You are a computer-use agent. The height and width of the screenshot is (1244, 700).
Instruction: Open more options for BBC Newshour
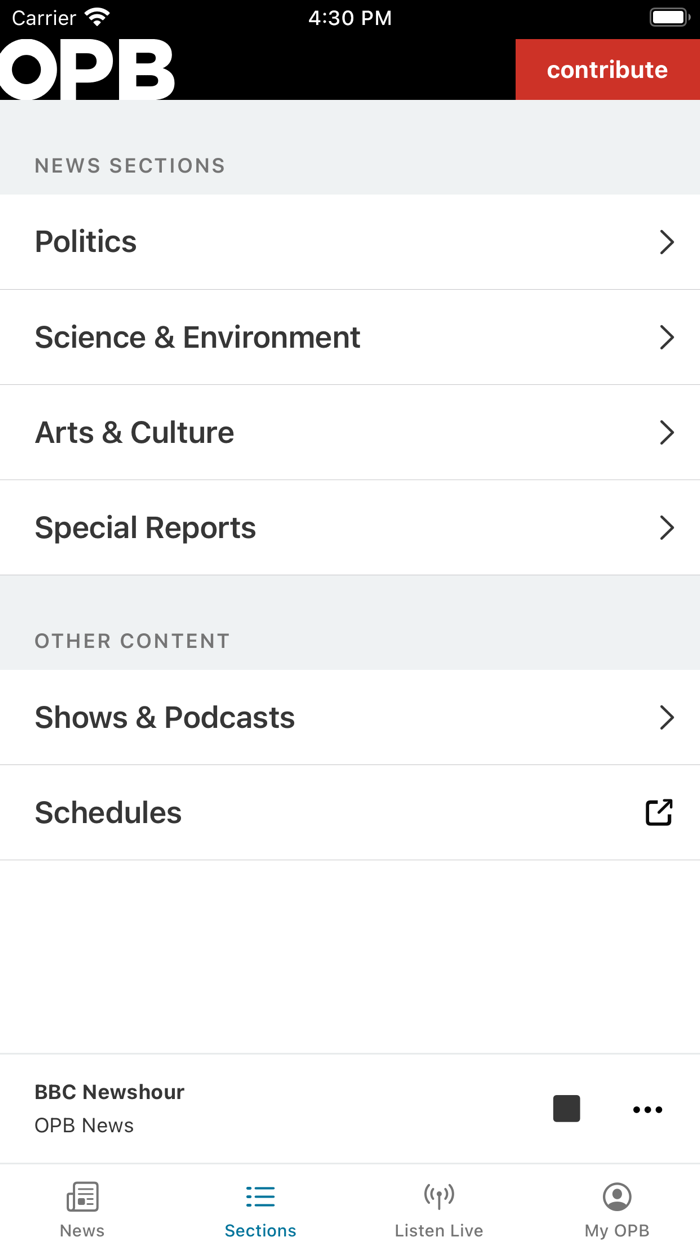point(647,1108)
